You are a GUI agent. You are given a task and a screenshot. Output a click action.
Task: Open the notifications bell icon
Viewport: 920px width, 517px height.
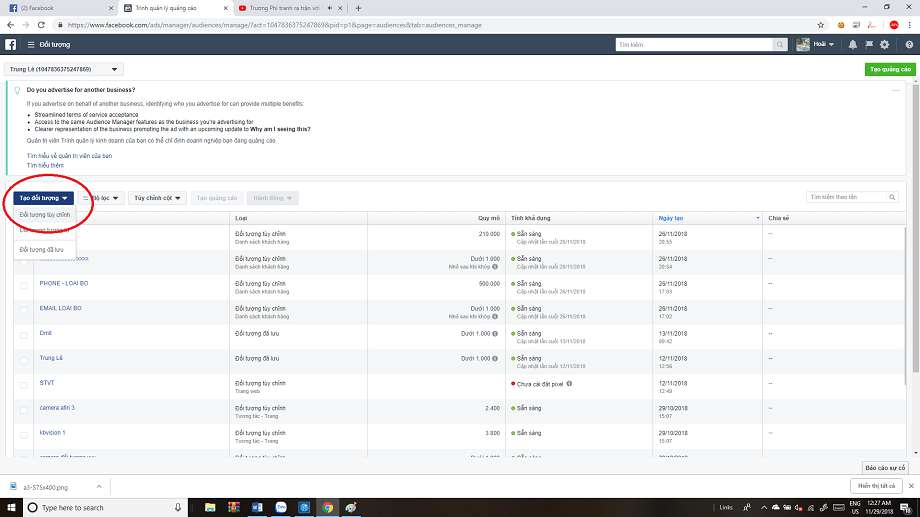pos(852,45)
